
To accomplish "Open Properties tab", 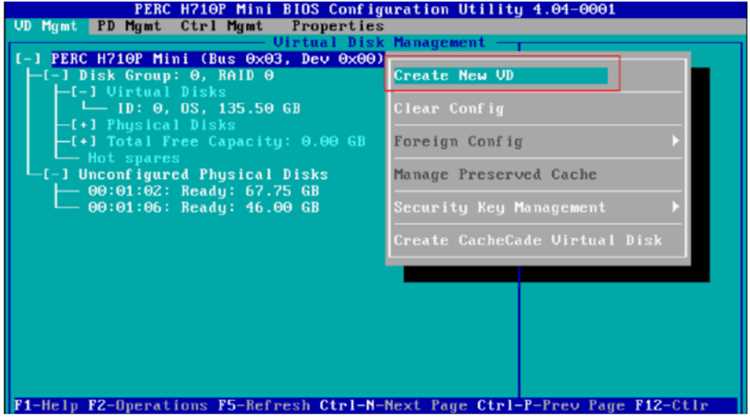I will point(338,26).
